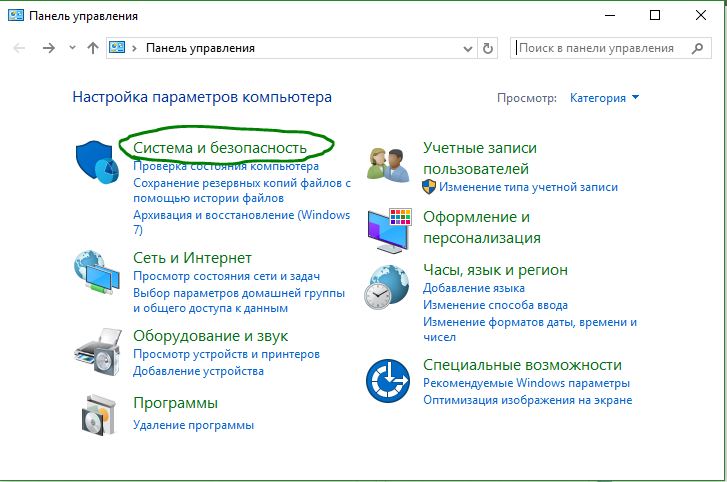Open the recent locations dropdown arrow
This screenshot has height=482, width=727.
(x=72, y=48)
